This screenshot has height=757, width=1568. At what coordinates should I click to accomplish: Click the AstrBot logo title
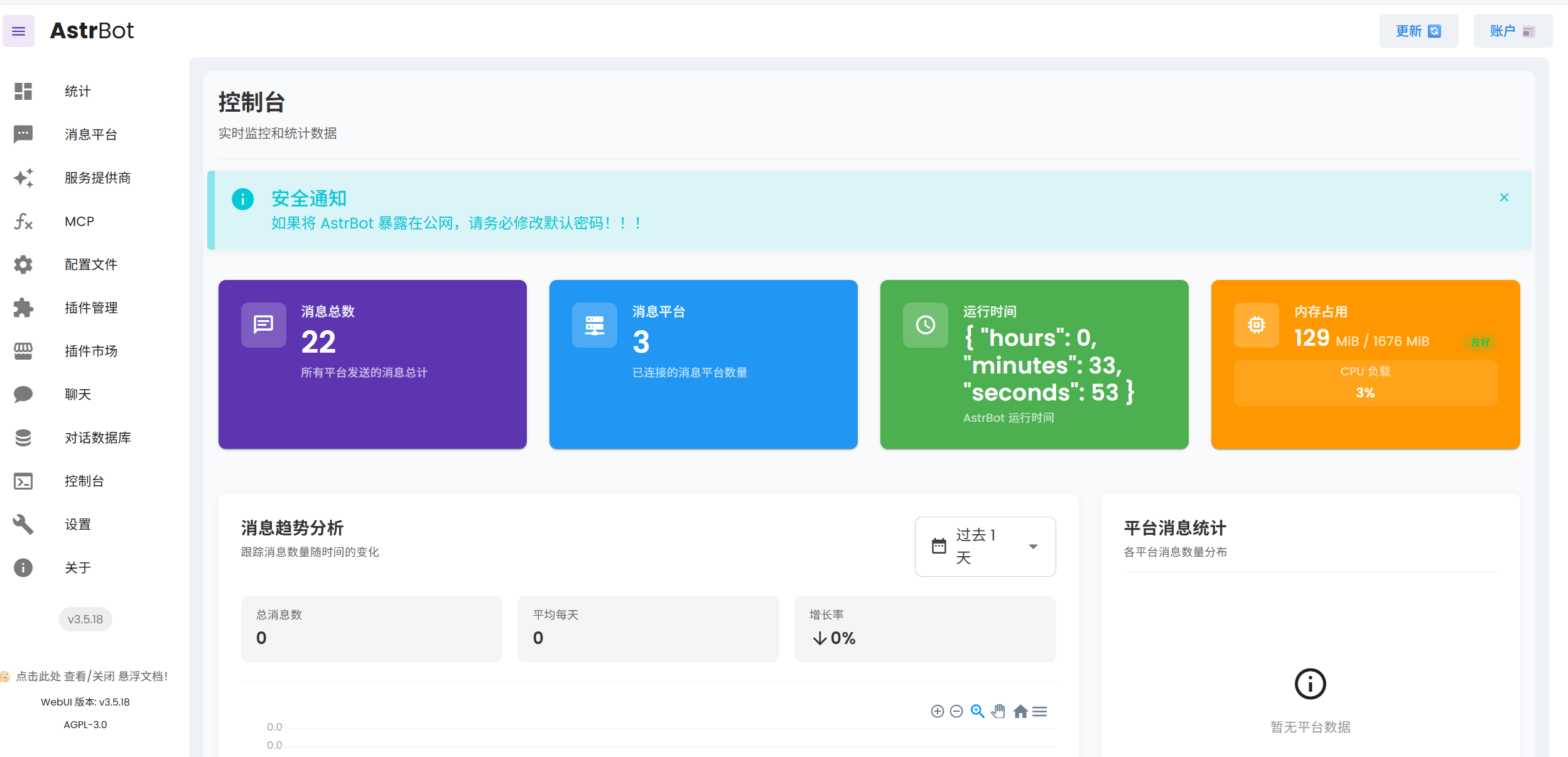[x=92, y=31]
